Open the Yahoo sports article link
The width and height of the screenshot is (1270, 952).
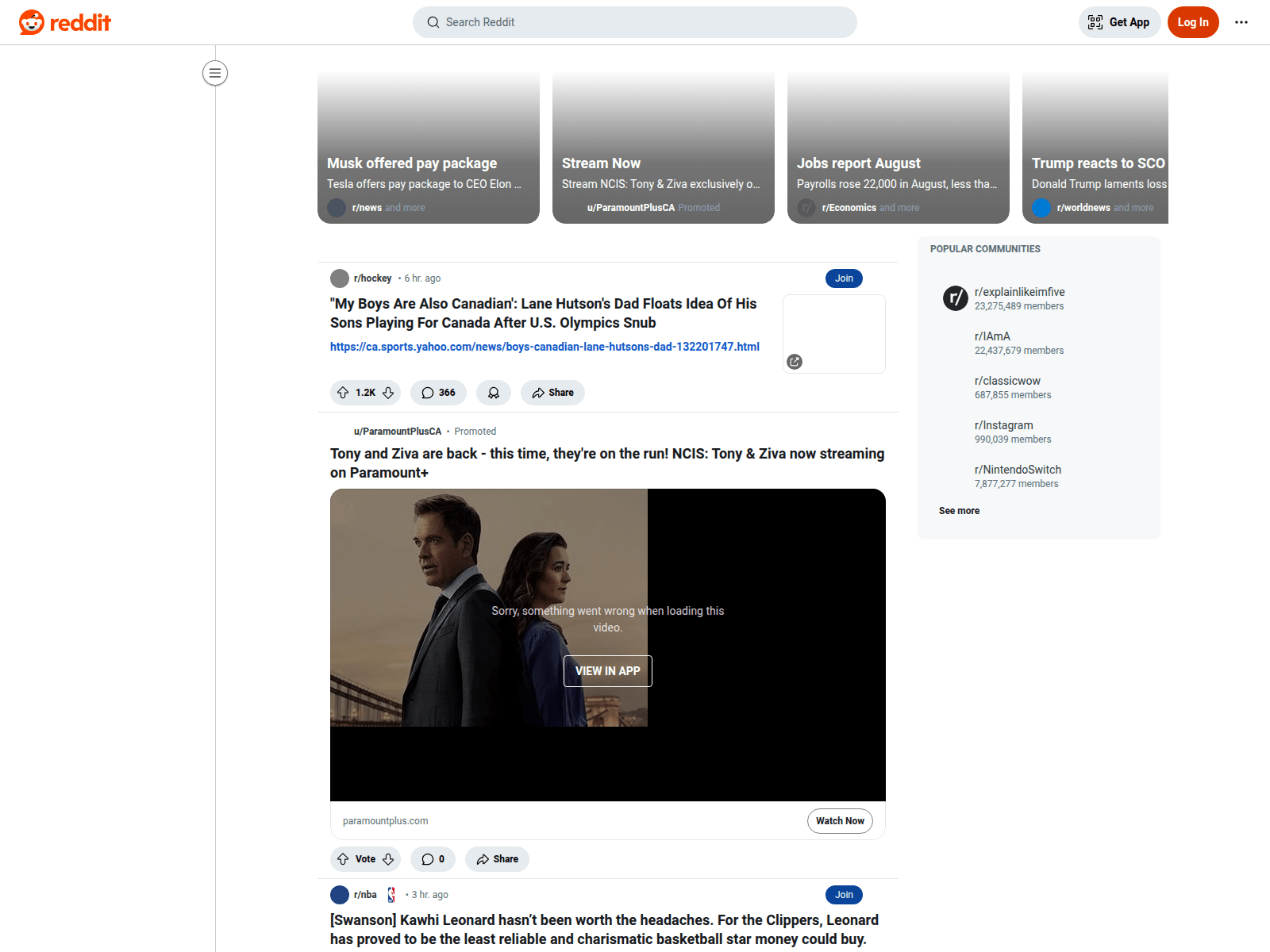pos(545,347)
